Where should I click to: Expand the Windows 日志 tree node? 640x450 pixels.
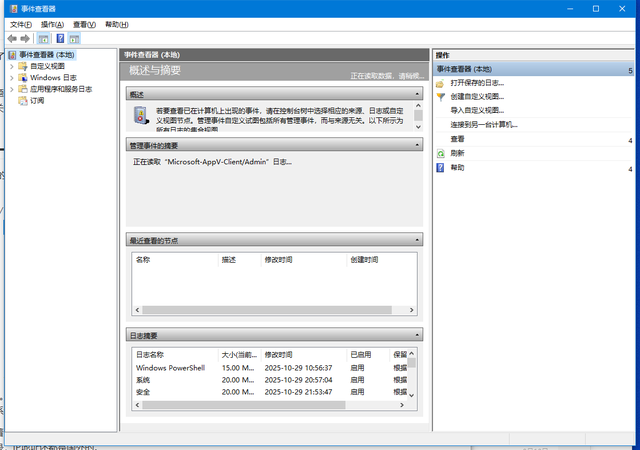tap(12, 78)
